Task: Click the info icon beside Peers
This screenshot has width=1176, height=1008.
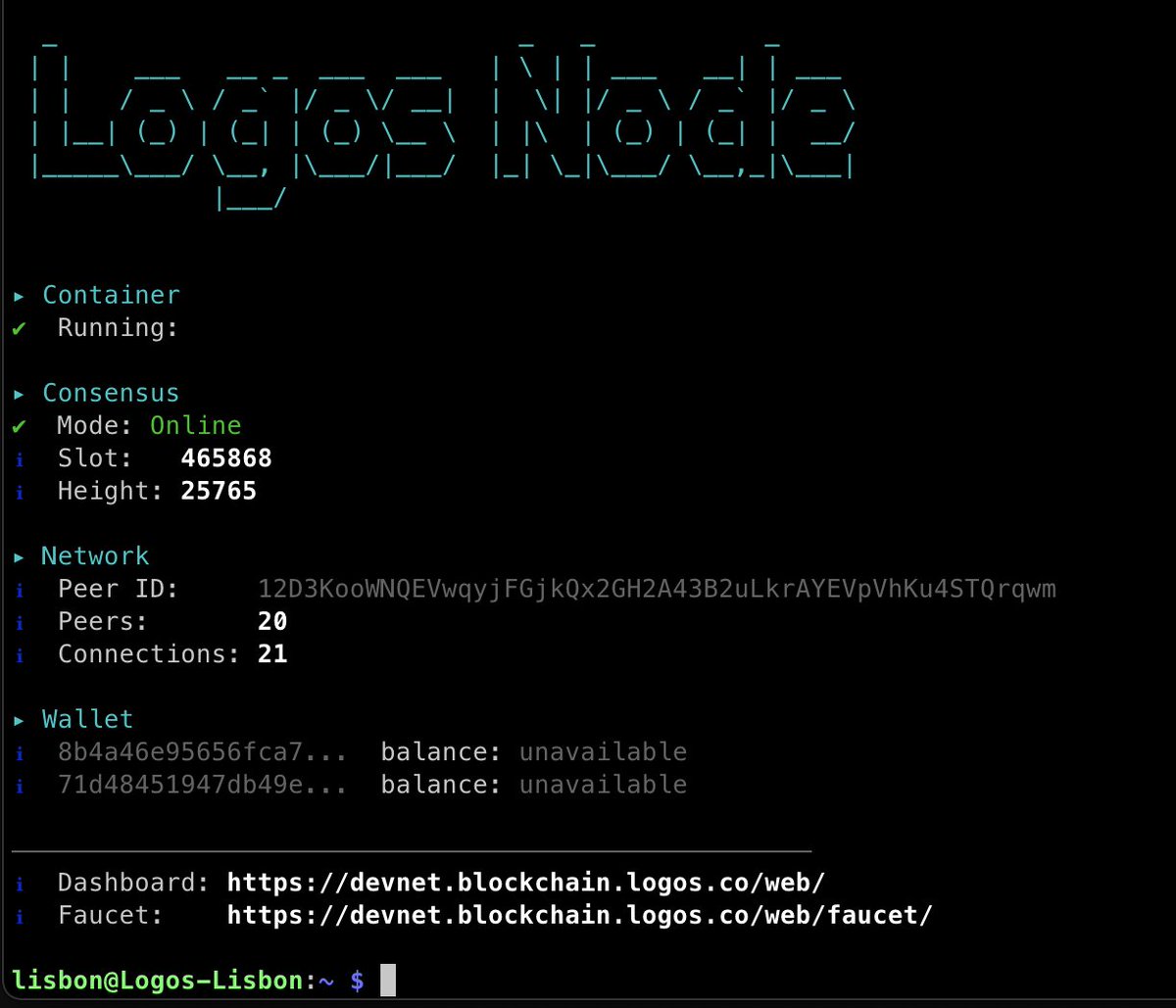Action: coord(20,622)
